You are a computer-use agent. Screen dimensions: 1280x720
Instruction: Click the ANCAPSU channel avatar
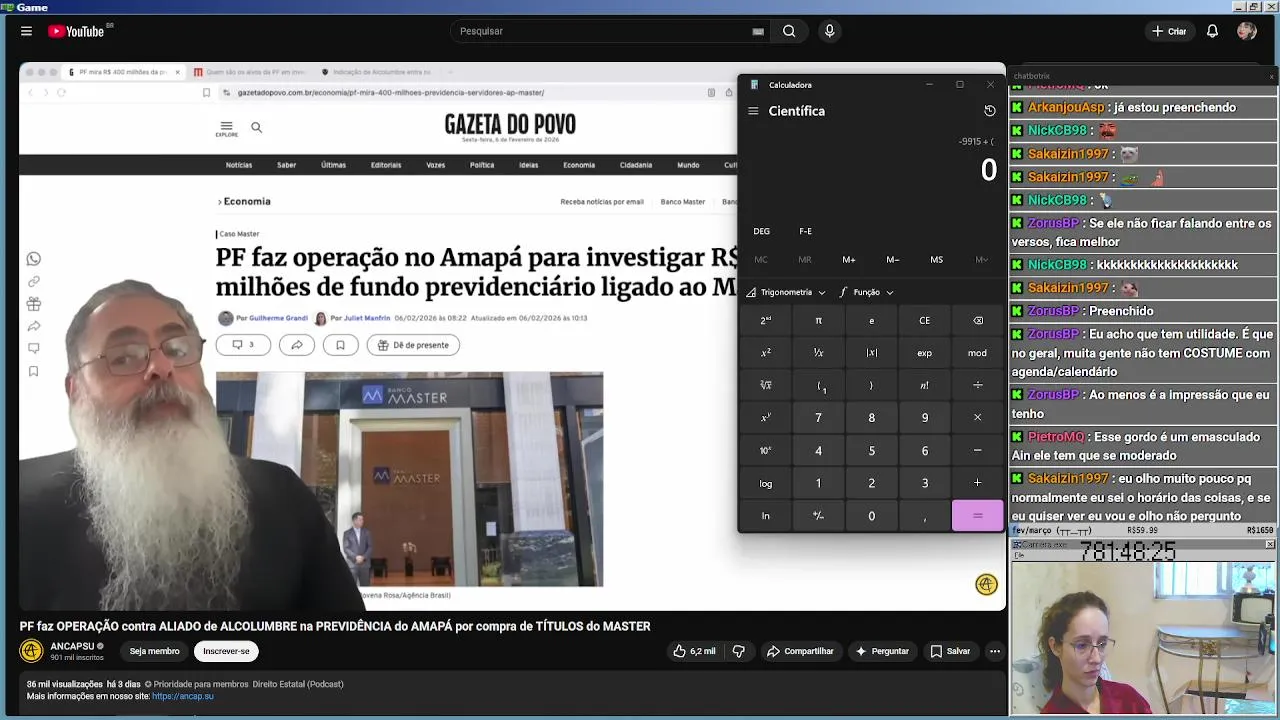click(31, 651)
